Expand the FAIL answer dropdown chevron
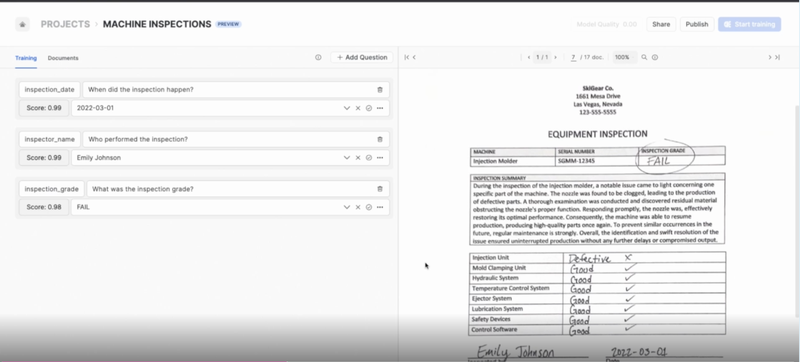 tap(347, 207)
